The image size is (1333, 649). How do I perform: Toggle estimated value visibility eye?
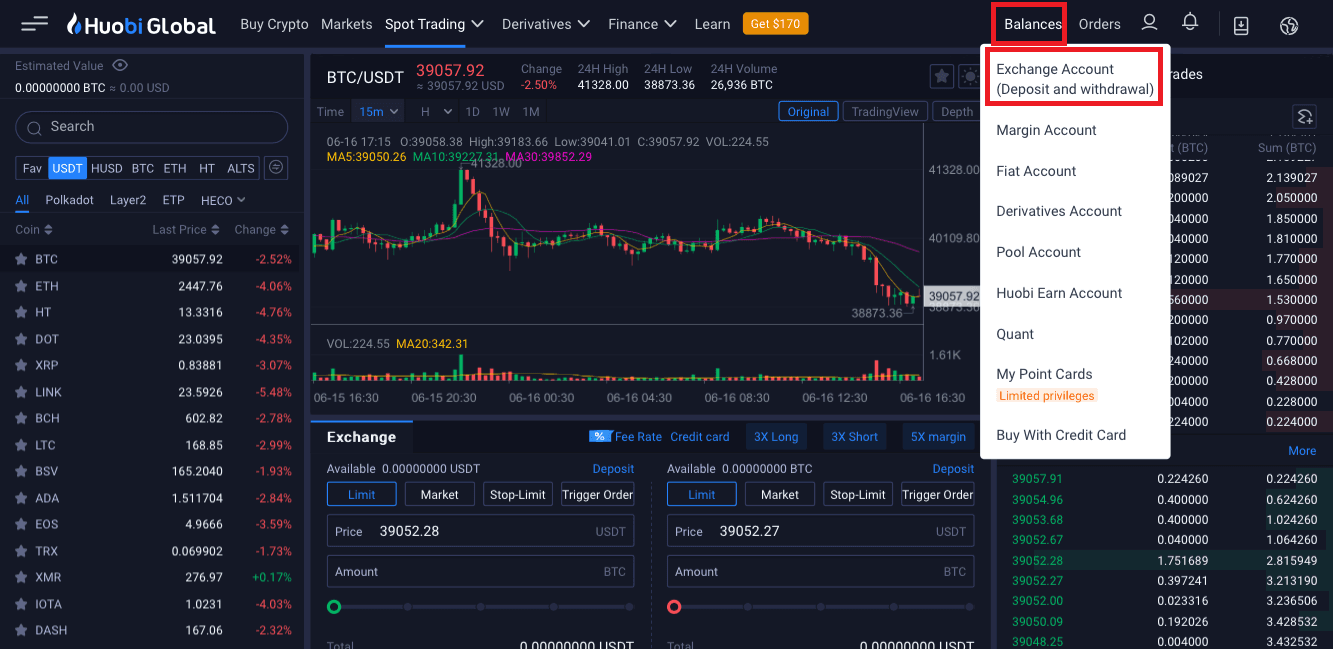(120, 66)
